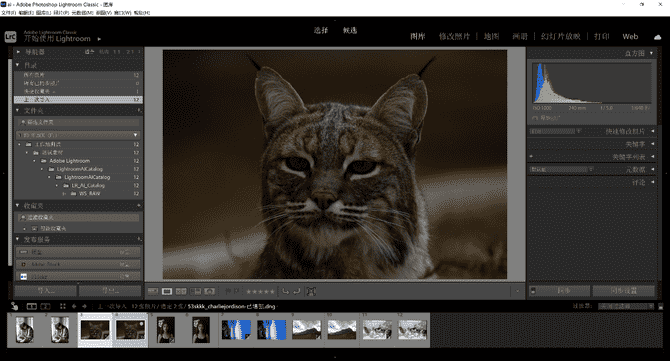Open Compare view from toolbar
This screenshot has width=670, height=361.
[181, 291]
